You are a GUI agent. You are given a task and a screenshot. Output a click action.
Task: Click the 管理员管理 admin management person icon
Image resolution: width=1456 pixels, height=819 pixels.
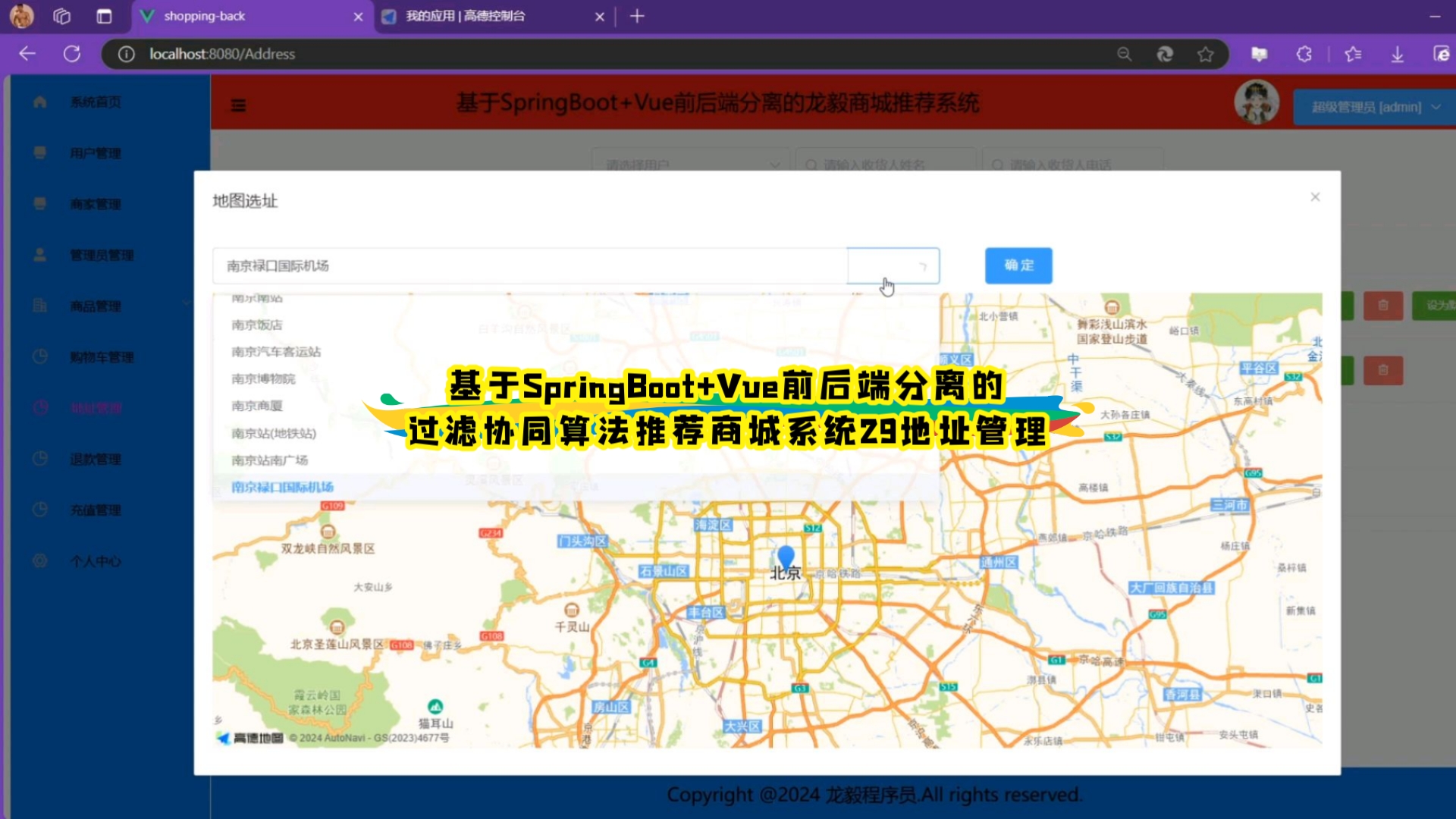tap(39, 255)
